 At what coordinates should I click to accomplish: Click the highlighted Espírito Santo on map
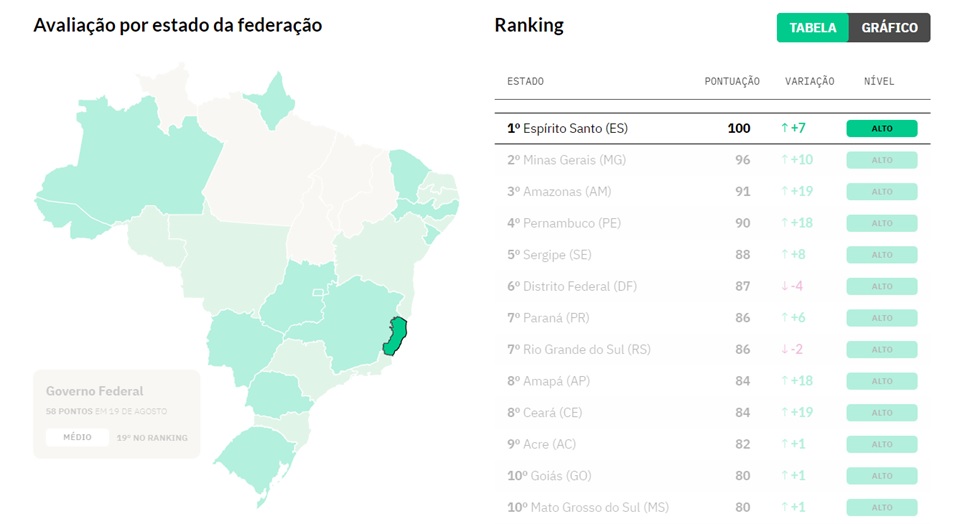point(396,336)
